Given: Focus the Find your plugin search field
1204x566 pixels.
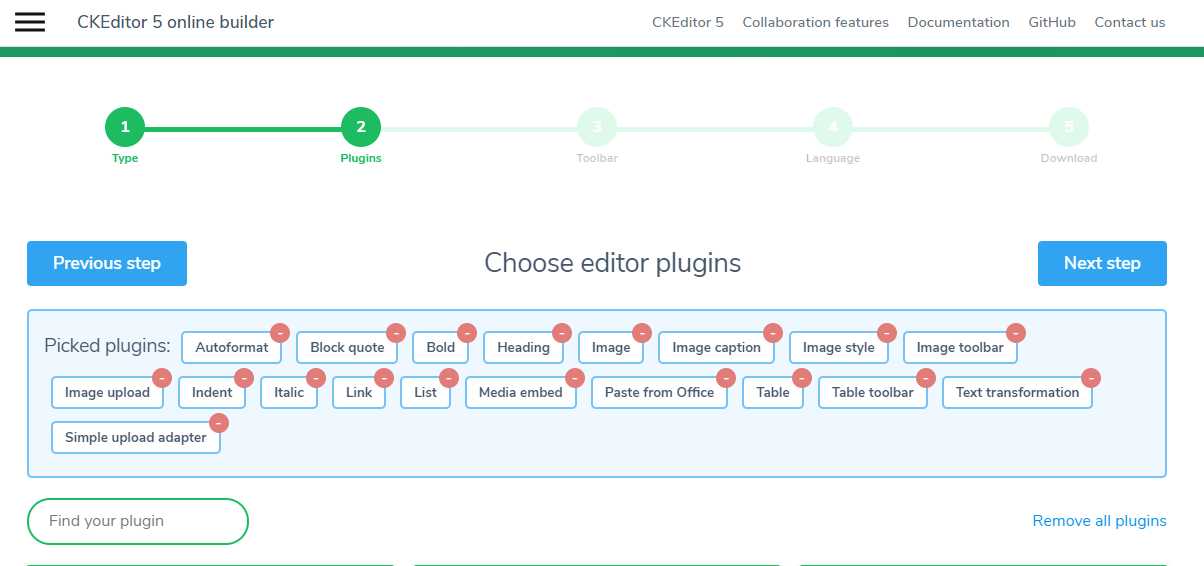Looking at the screenshot, I should click(x=137, y=521).
